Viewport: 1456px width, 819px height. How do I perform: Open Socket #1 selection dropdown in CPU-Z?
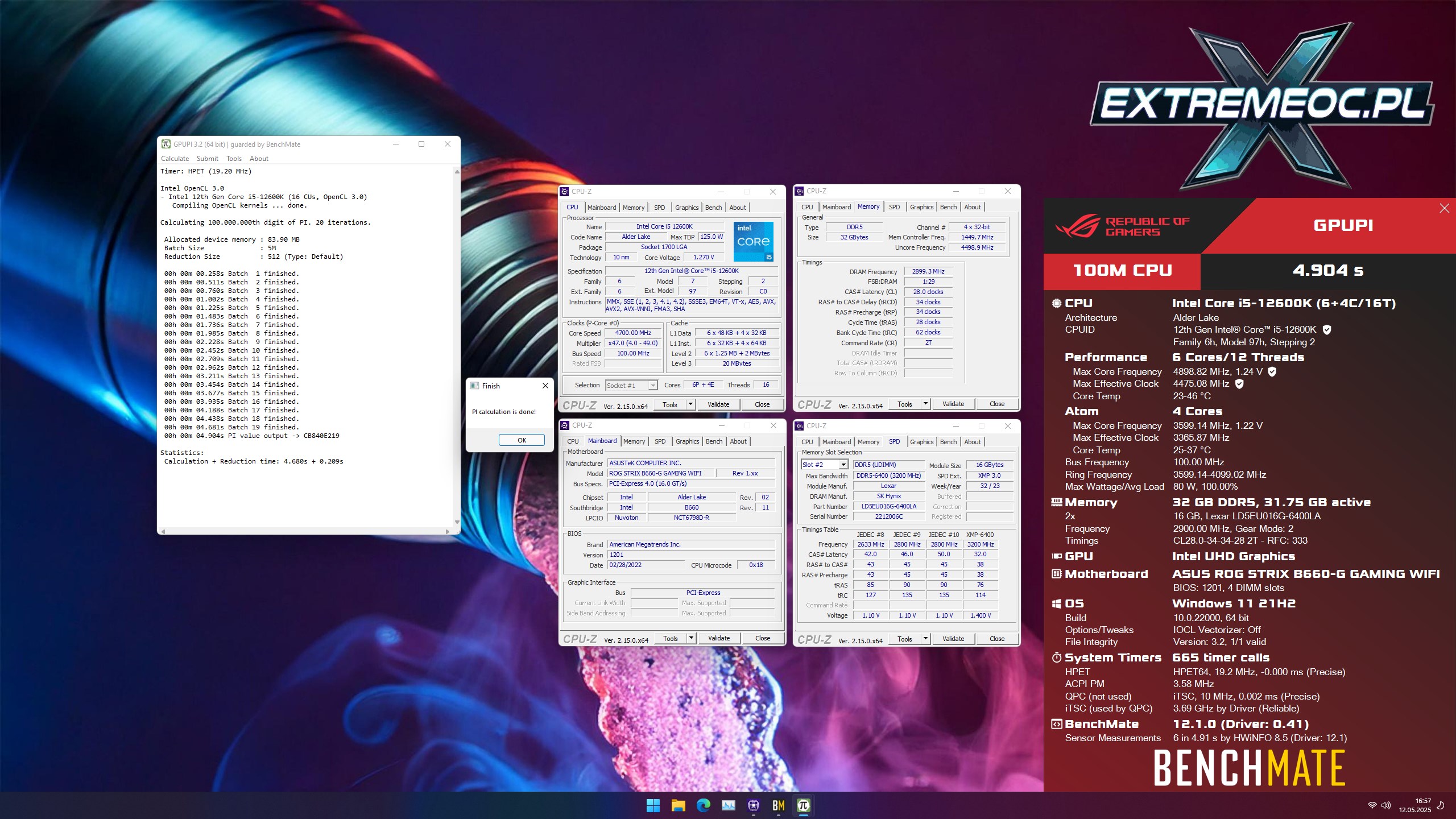pos(631,385)
